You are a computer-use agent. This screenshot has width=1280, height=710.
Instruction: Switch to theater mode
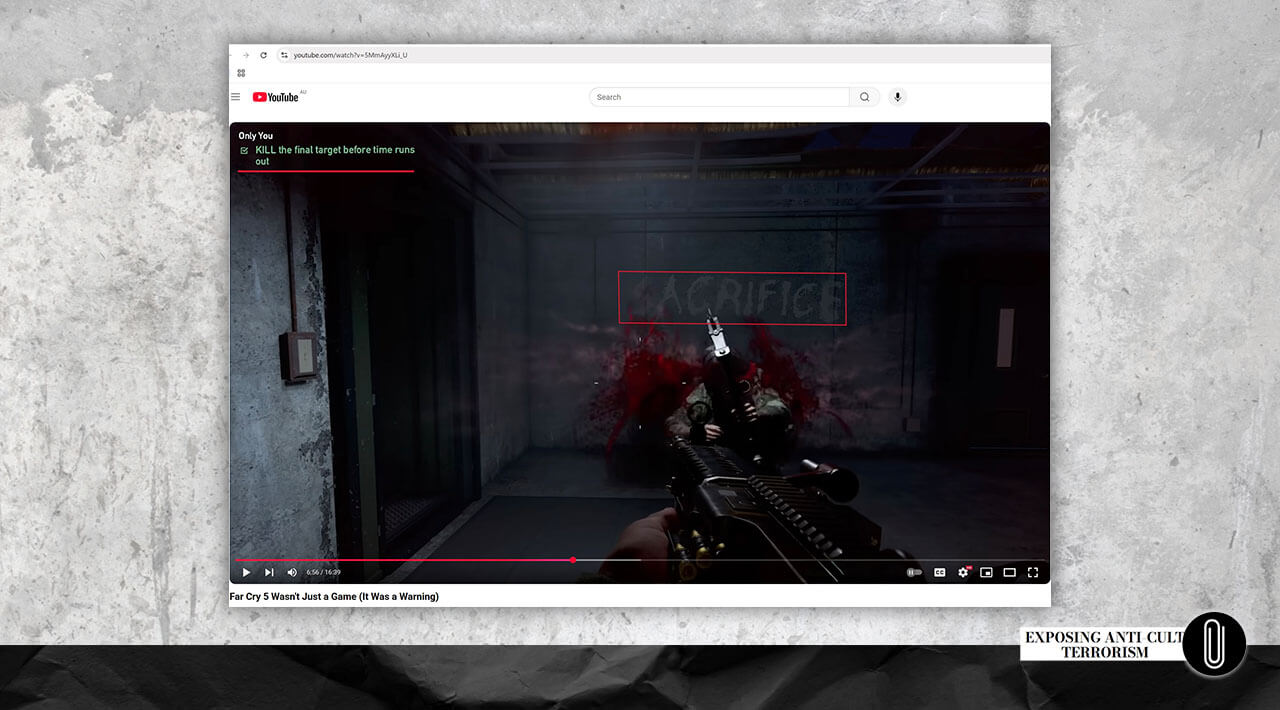1010,572
